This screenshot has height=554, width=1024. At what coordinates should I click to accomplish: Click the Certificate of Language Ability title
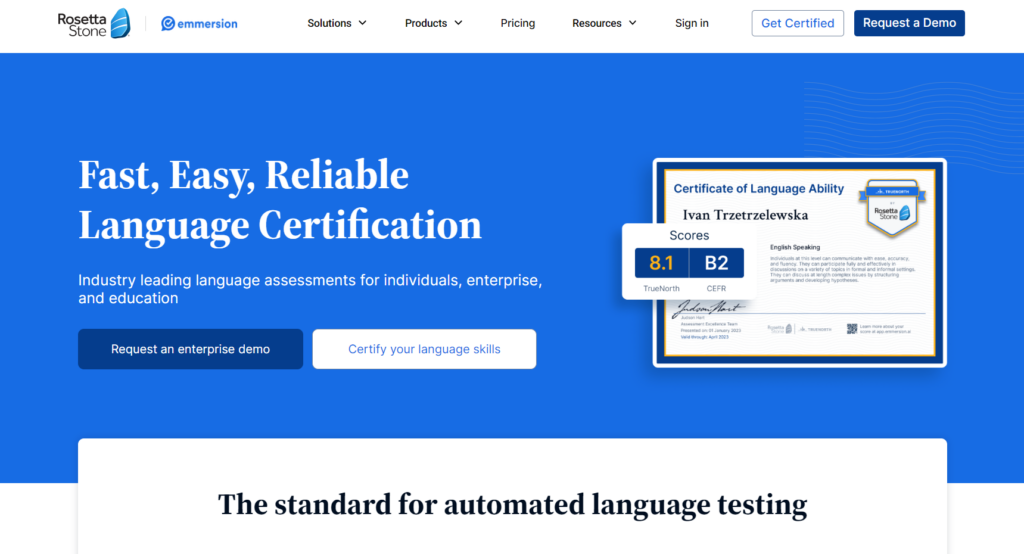coord(758,189)
